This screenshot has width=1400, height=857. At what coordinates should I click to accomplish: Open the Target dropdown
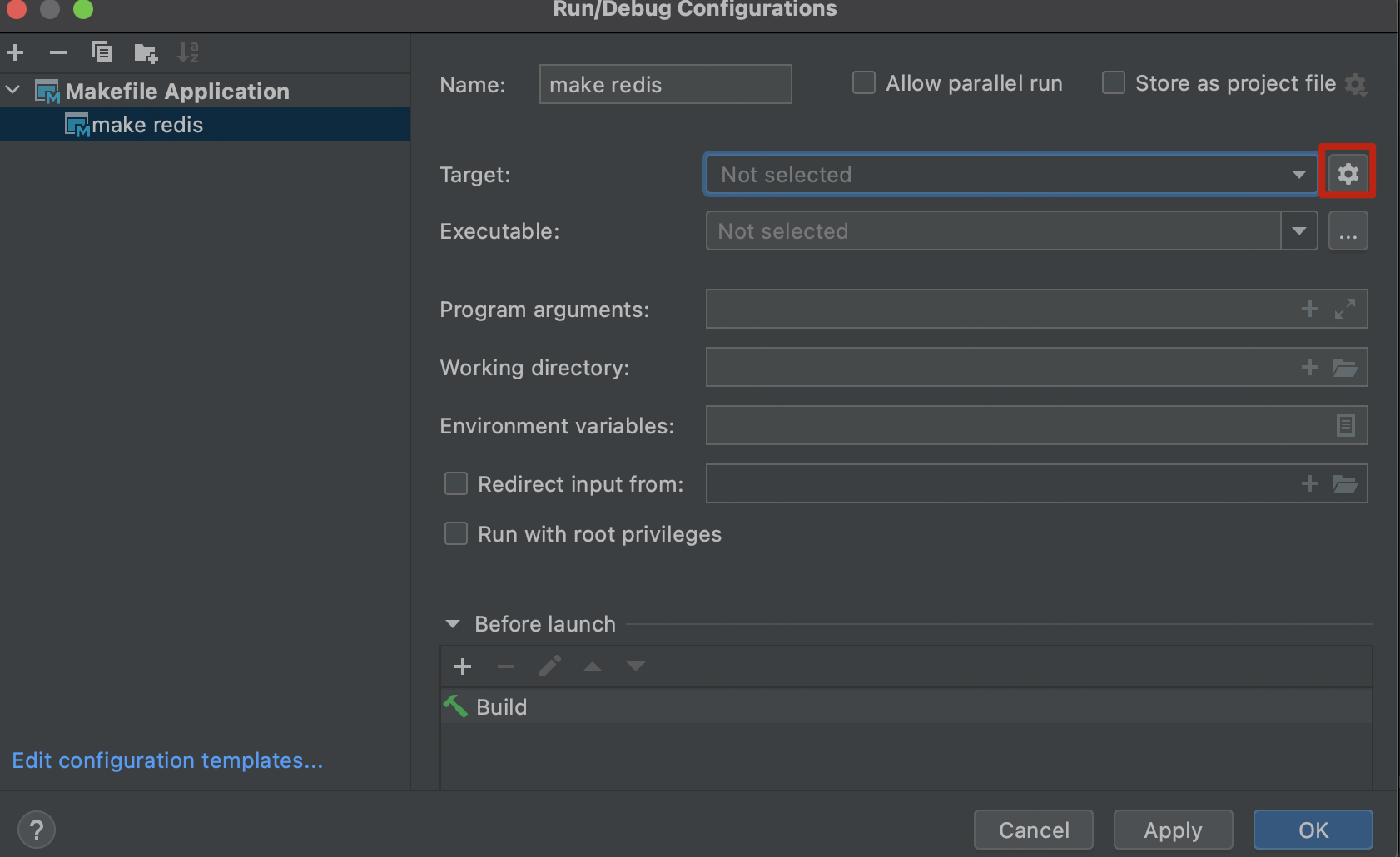[1298, 175]
